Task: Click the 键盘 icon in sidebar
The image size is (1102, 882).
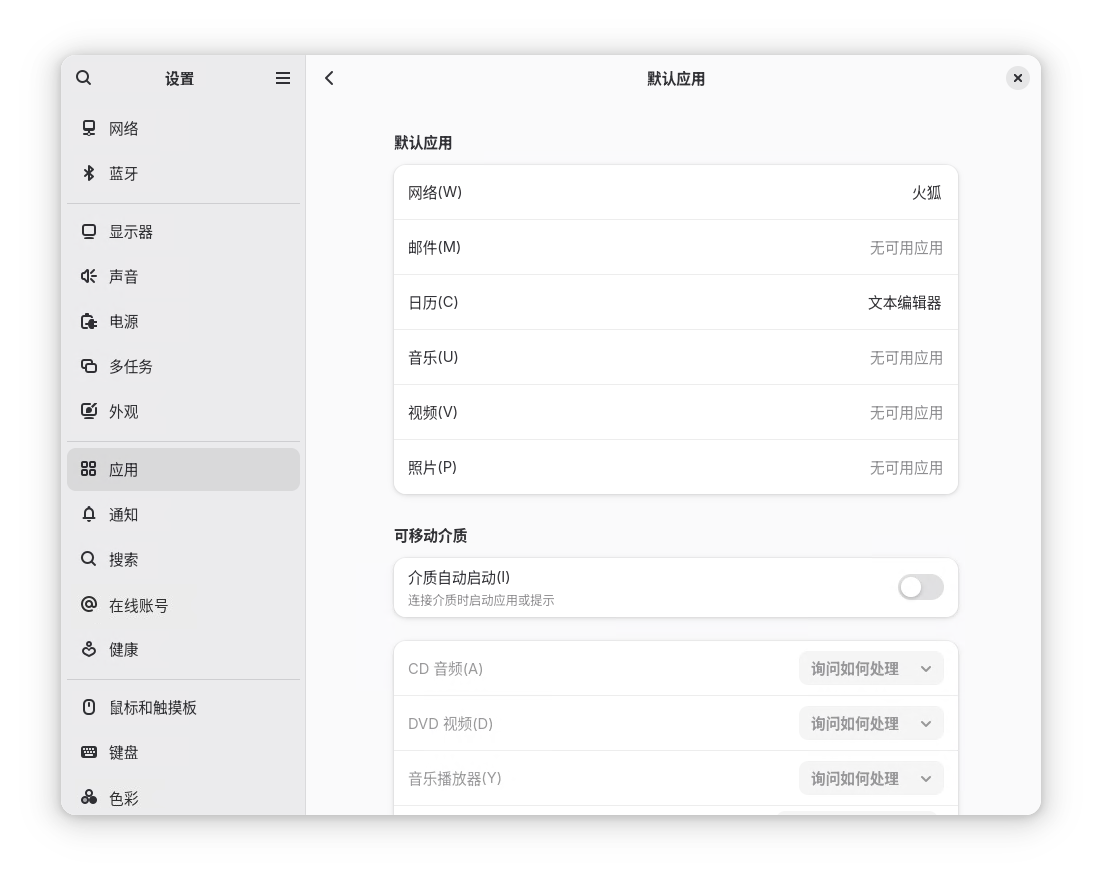Action: click(x=88, y=752)
